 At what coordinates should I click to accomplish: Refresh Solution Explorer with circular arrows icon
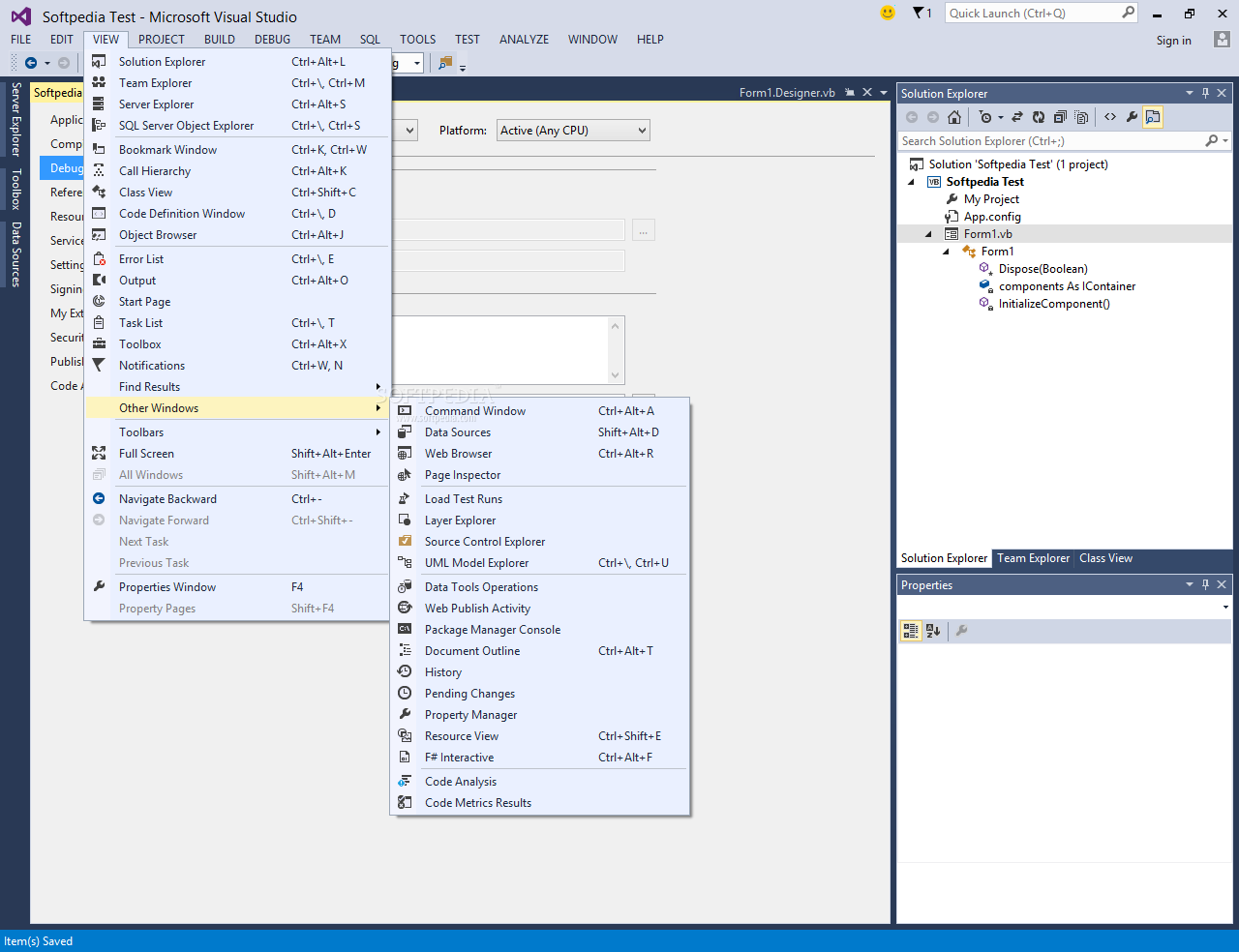(x=1039, y=117)
